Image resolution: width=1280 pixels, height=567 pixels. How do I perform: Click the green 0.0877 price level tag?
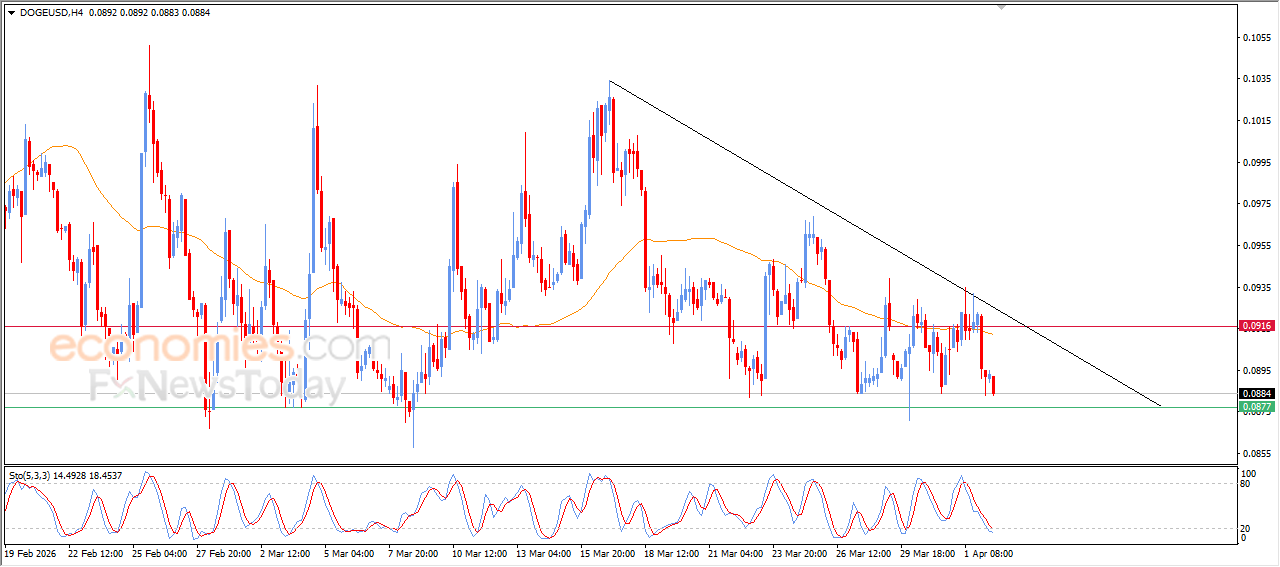(1256, 407)
